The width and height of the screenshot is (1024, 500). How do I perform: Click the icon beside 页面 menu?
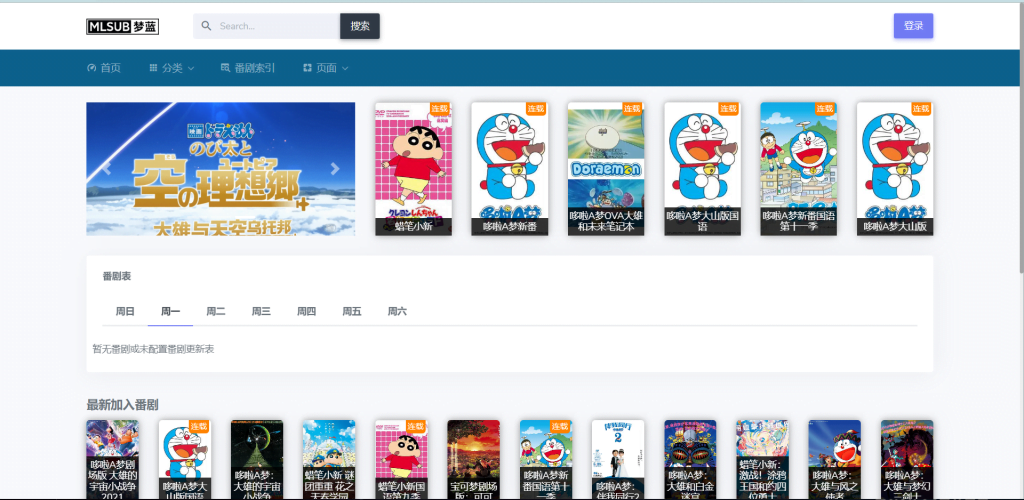[308, 68]
